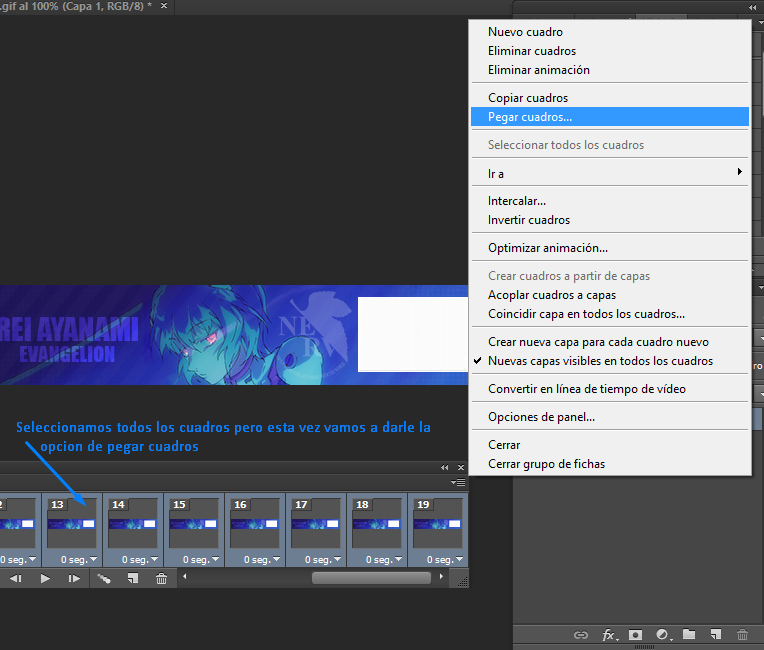
Task: Collapse right panel dock double arrows
Action: click(x=752, y=7)
